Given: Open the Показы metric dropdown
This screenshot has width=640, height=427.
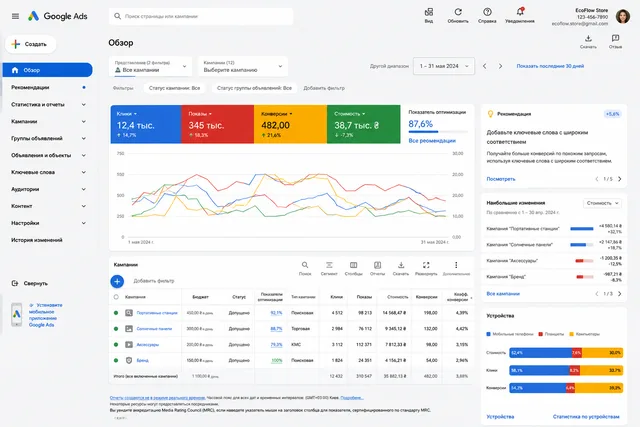Looking at the screenshot, I should tap(200, 114).
